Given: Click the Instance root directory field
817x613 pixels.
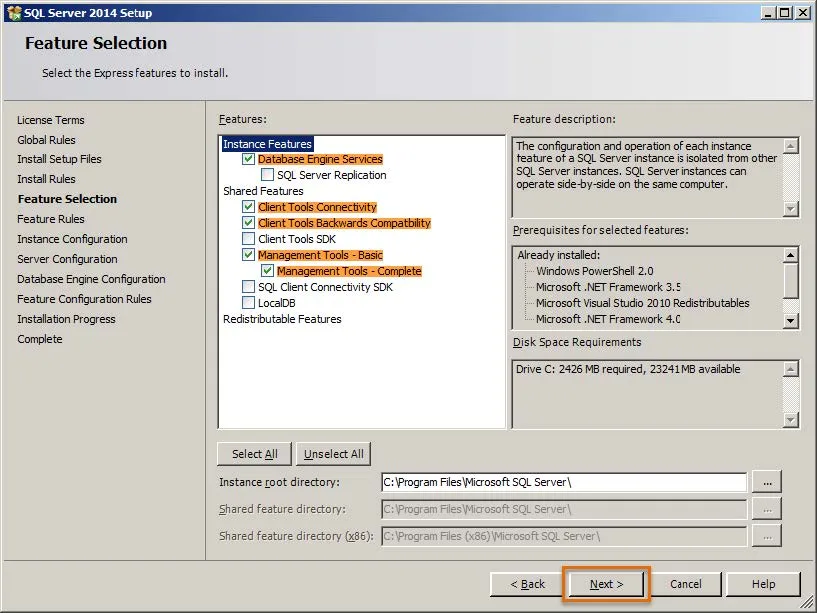Looking at the screenshot, I should pos(564,483).
